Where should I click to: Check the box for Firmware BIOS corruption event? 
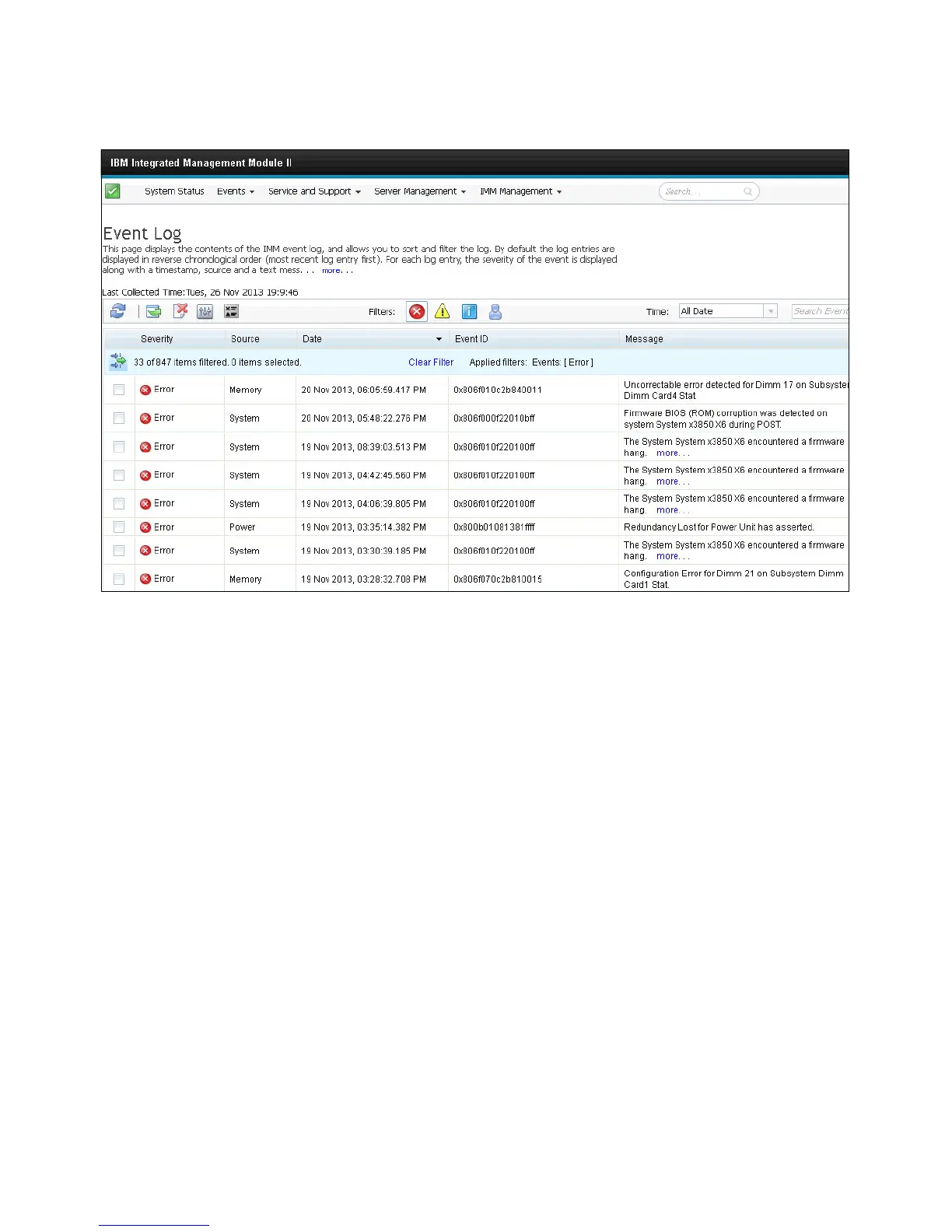click(x=119, y=418)
